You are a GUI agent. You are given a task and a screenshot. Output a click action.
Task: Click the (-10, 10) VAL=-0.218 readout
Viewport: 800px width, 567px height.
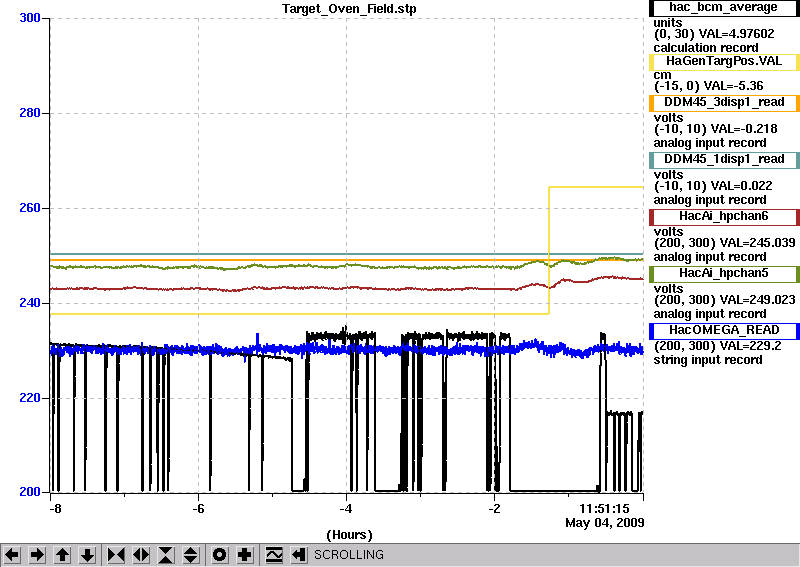[716, 129]
